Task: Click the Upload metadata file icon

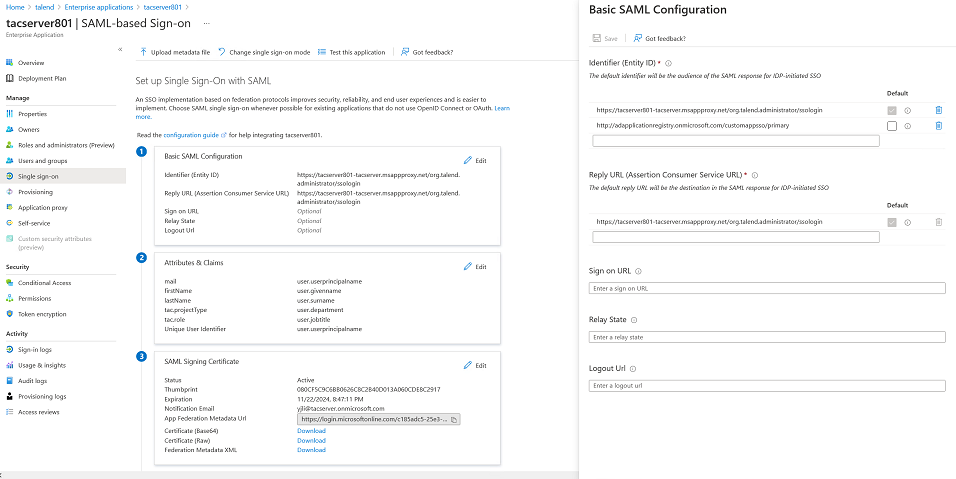Action: tap(144, 52)
